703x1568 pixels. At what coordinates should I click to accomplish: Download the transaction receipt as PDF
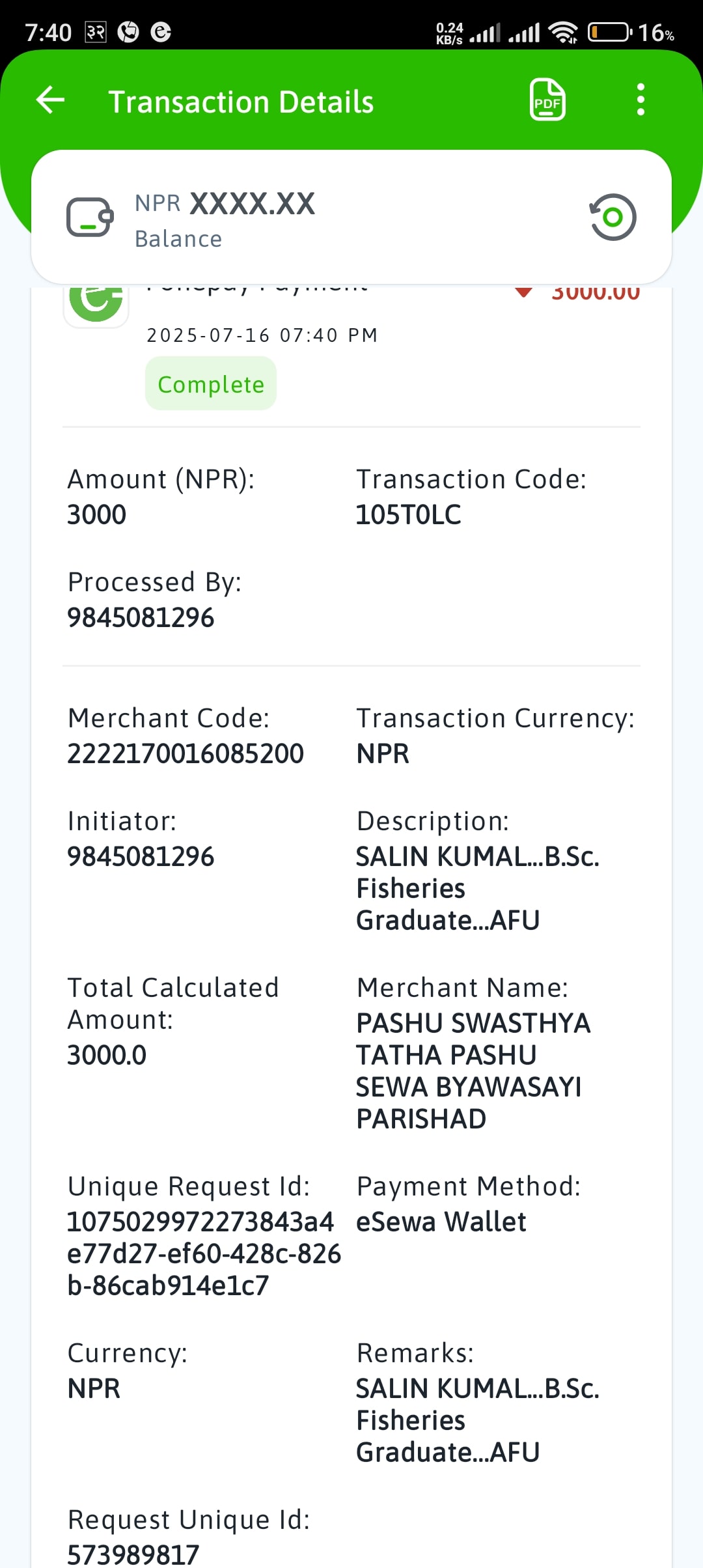[x=547, y=100]
